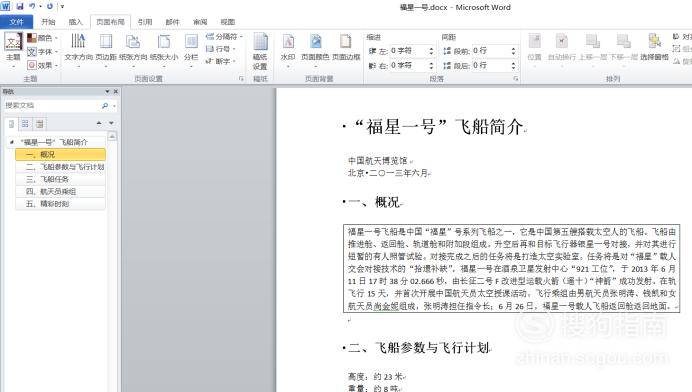Click the Page Borders button

[346, 48]
